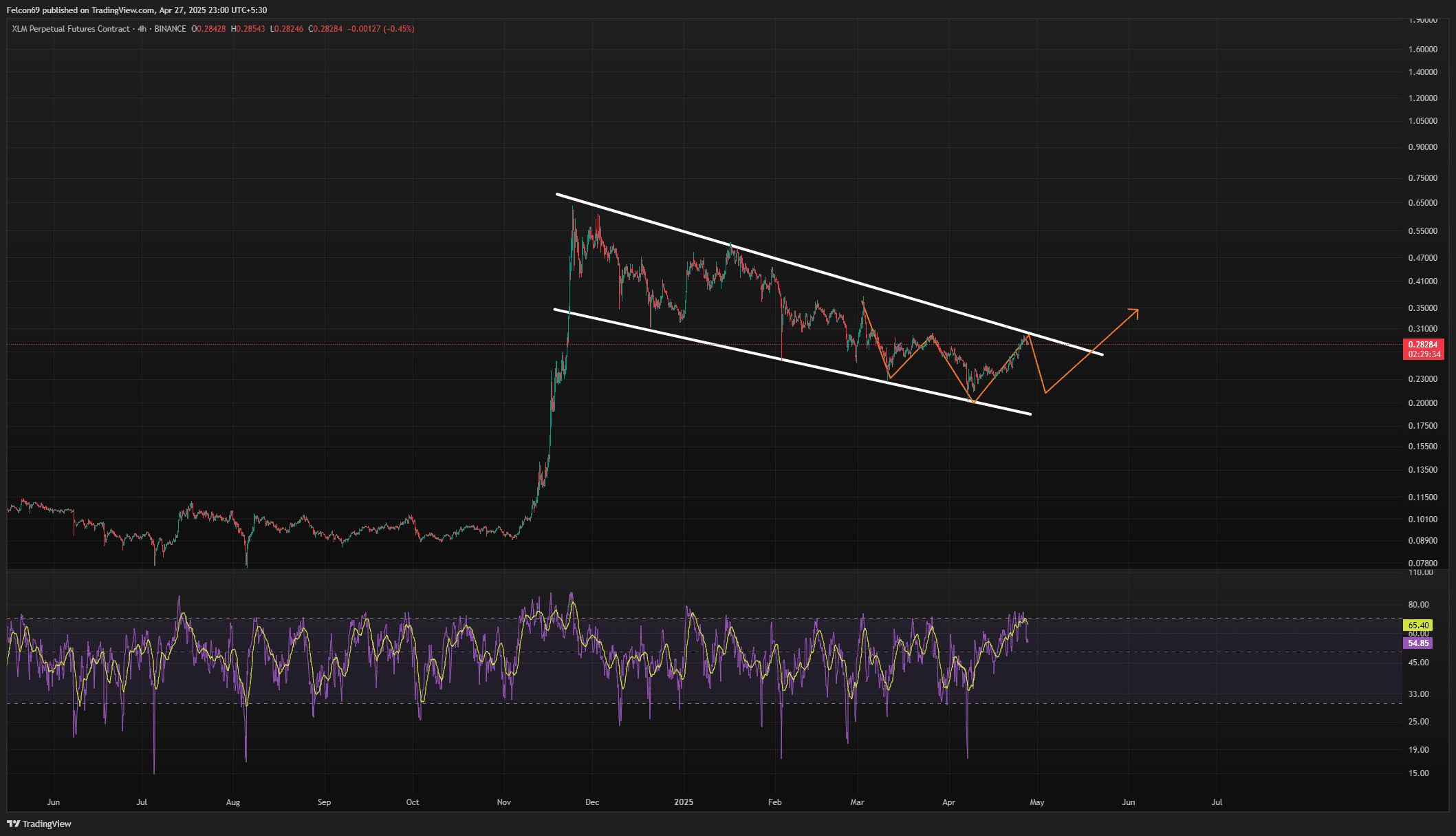Click the XLM Perpetual Futures Contract title

click(x=71, y=29)
